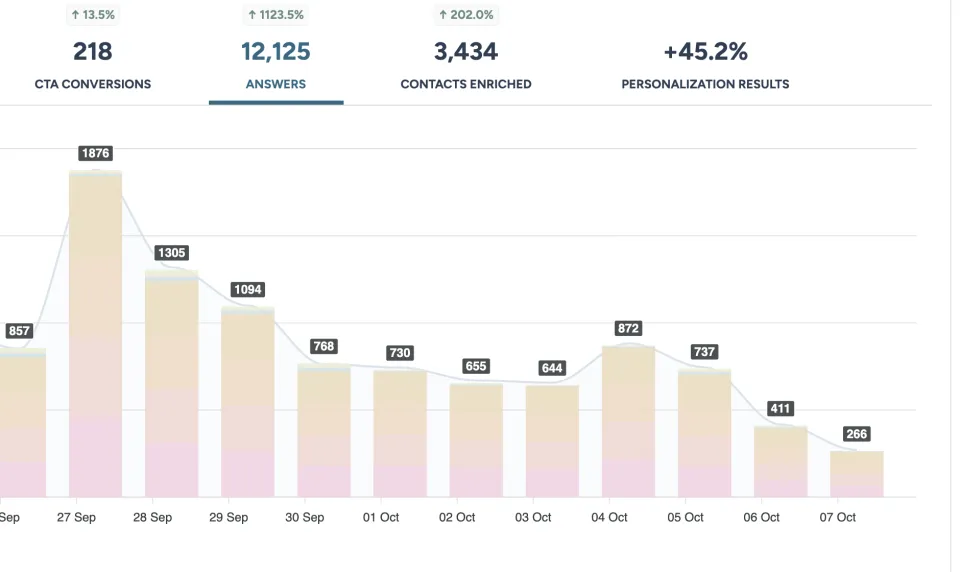Click the 29 Sep axis label
Viewport: 960px width, 572px height.
tap(228, 517)
